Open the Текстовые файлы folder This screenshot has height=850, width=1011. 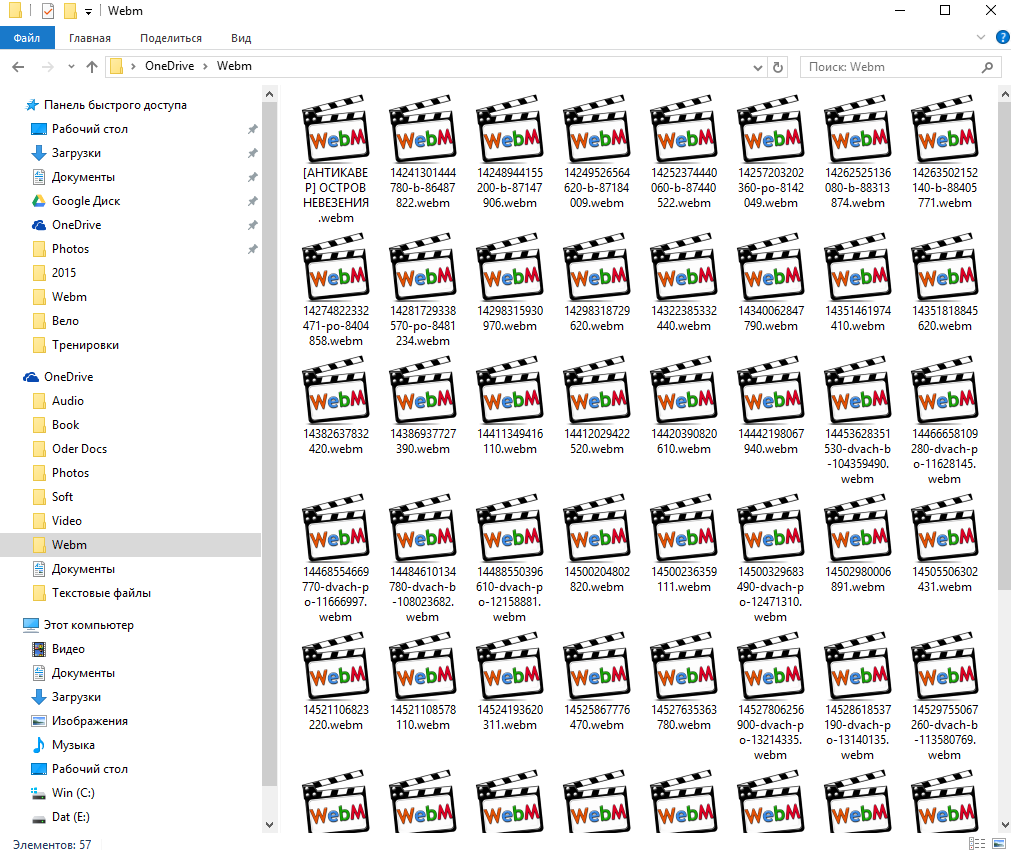(101, 593)
